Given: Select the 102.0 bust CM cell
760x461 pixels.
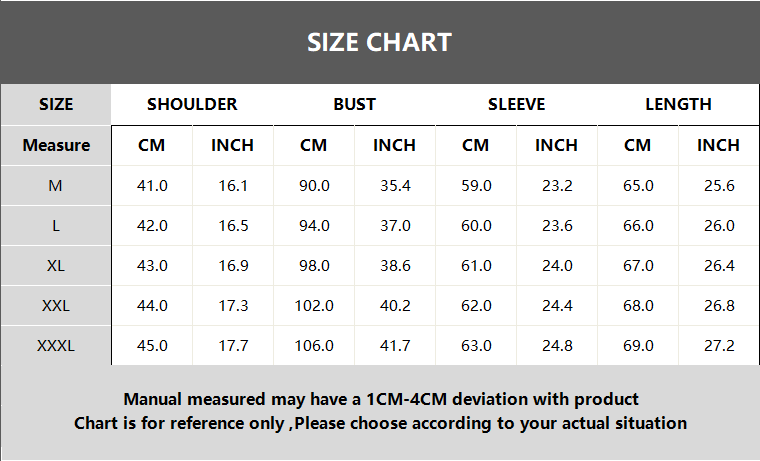Looking at the screenshot, I should tap(314, 306).
